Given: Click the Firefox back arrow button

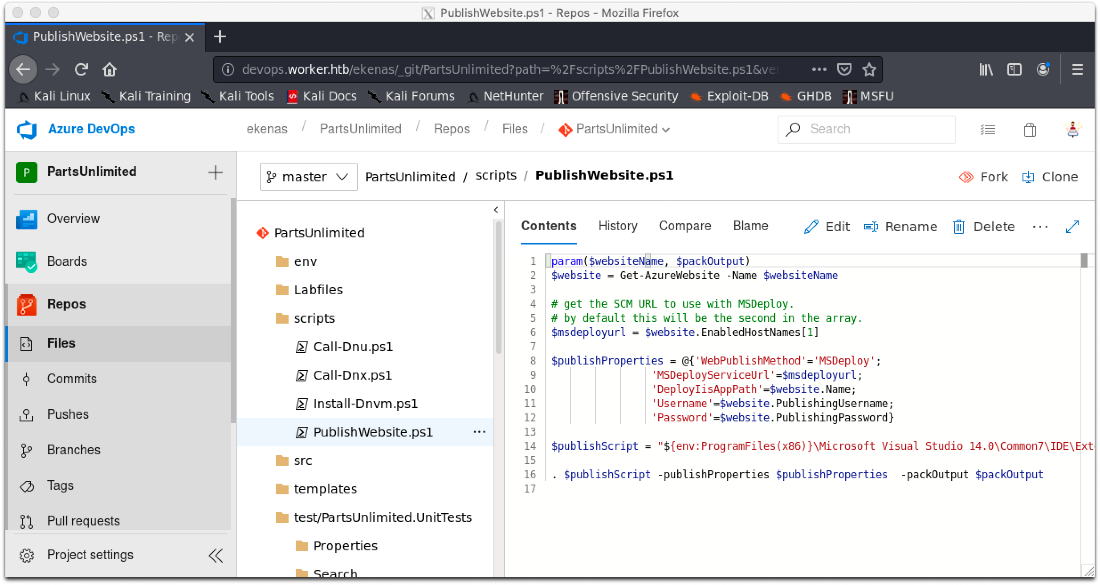Looking at the screenshot, I should pyautogui.click(x=23, y=69).
